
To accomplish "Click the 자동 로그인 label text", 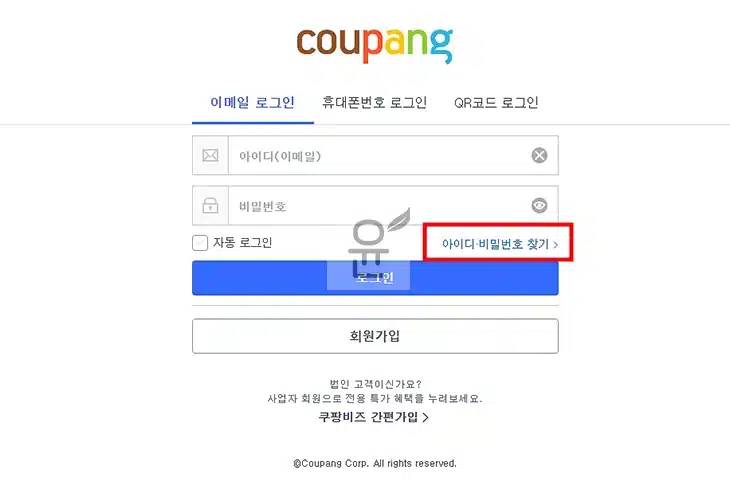I will coord(243,242).
